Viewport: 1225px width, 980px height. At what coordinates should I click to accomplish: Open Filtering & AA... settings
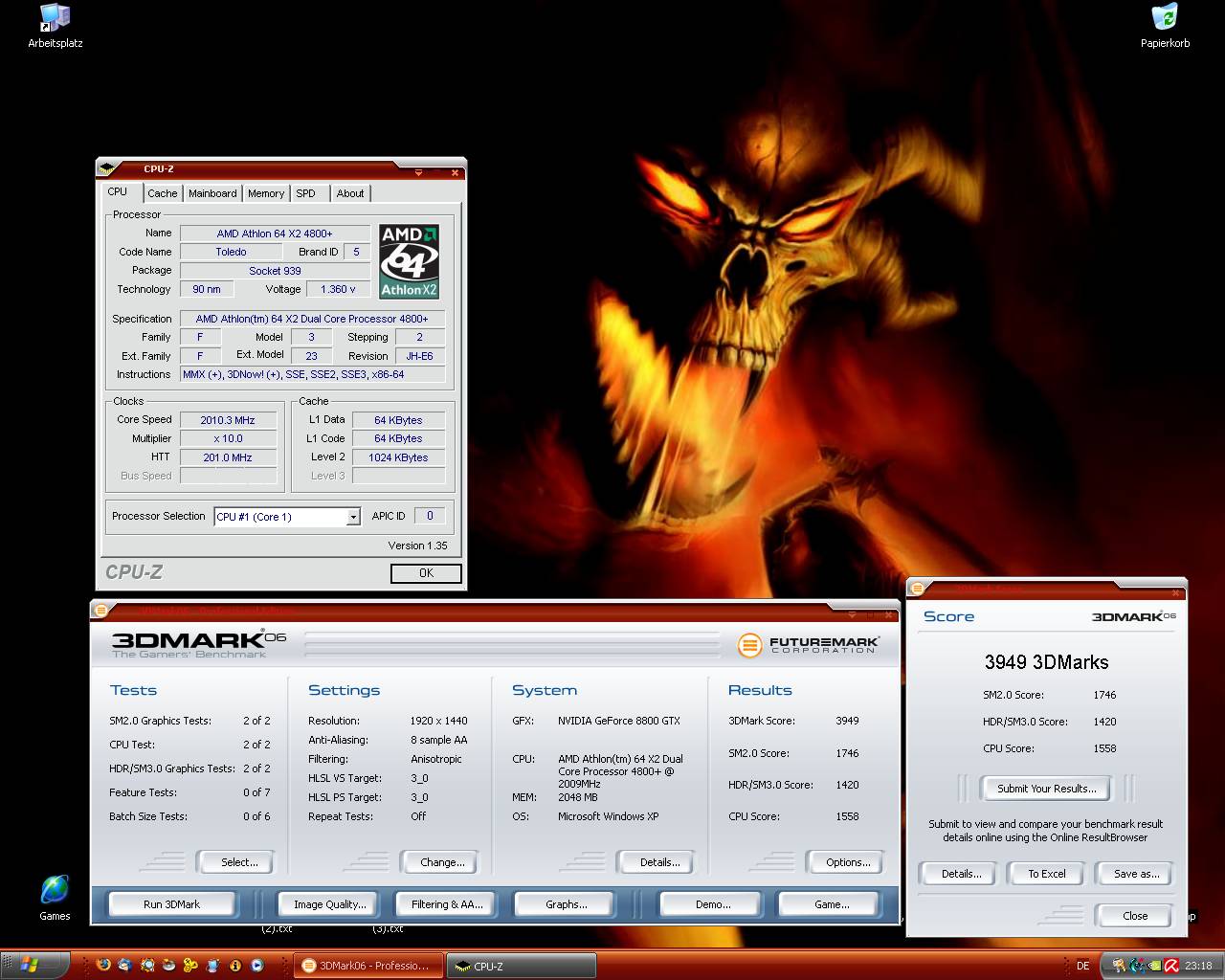click(x=446, y=904)
